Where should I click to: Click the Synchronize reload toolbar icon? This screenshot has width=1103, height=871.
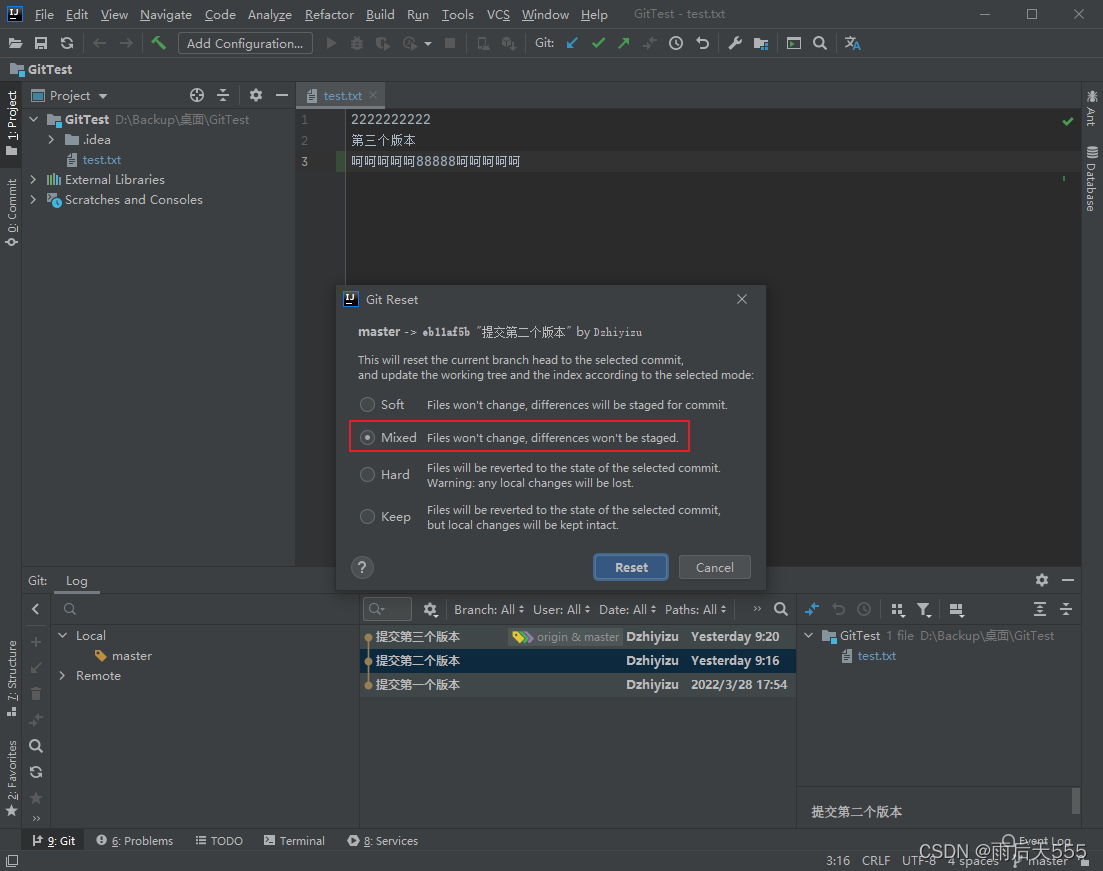click(x=67, y=44)
